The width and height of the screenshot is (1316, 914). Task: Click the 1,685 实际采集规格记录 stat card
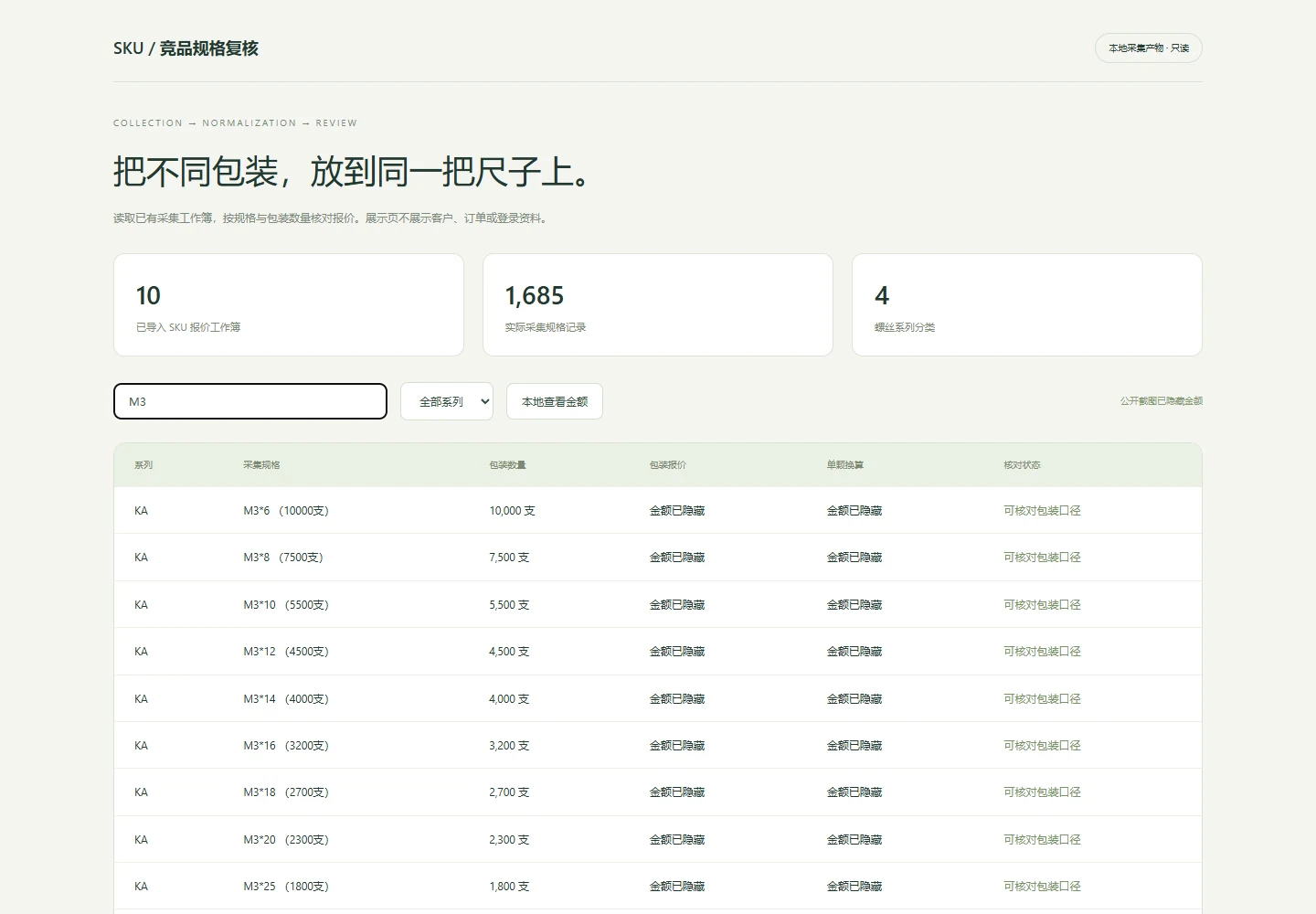click(x=658, y=304)
